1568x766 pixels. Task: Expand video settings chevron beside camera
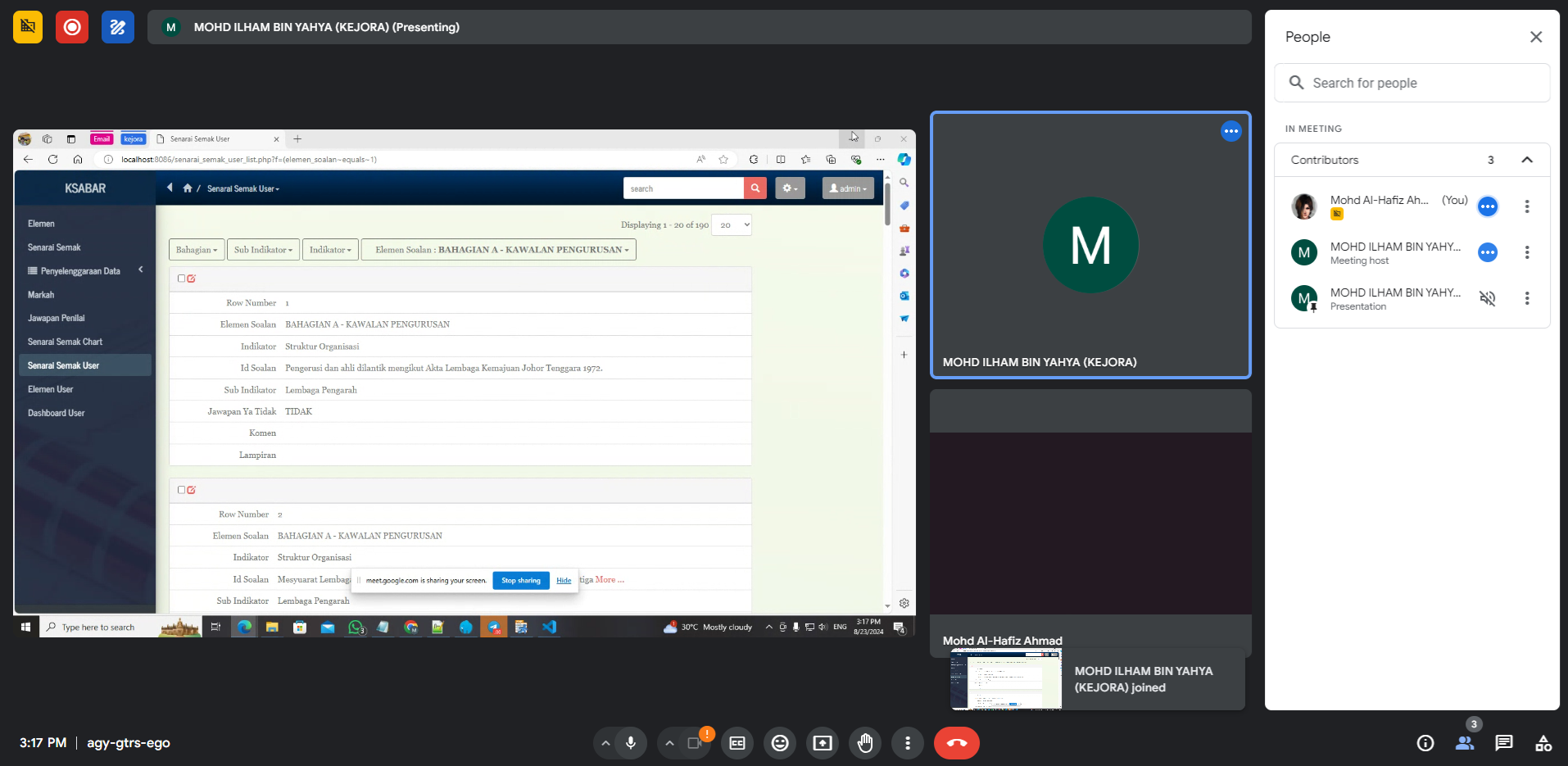[x=669, y=743]
